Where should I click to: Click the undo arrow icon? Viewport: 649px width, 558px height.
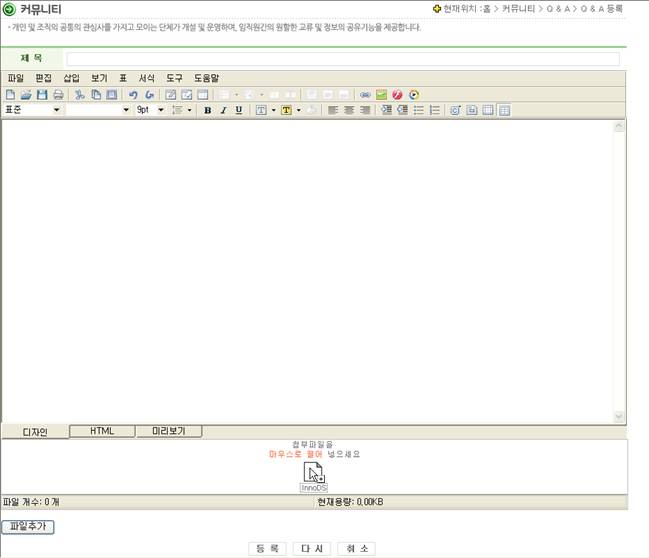click(x=133, y=95)
